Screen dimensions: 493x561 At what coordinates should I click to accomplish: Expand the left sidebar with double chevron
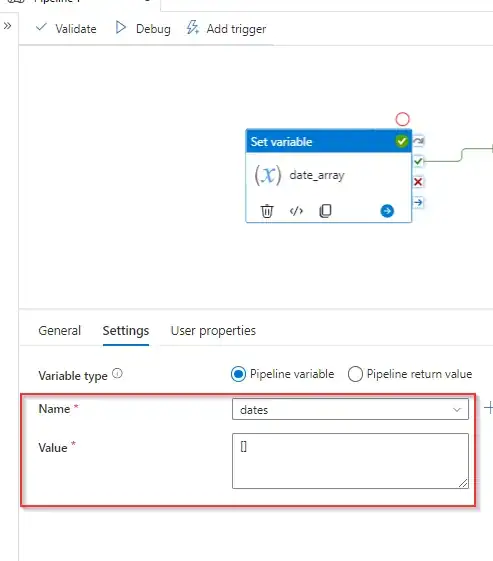click(x=8, y=26)
